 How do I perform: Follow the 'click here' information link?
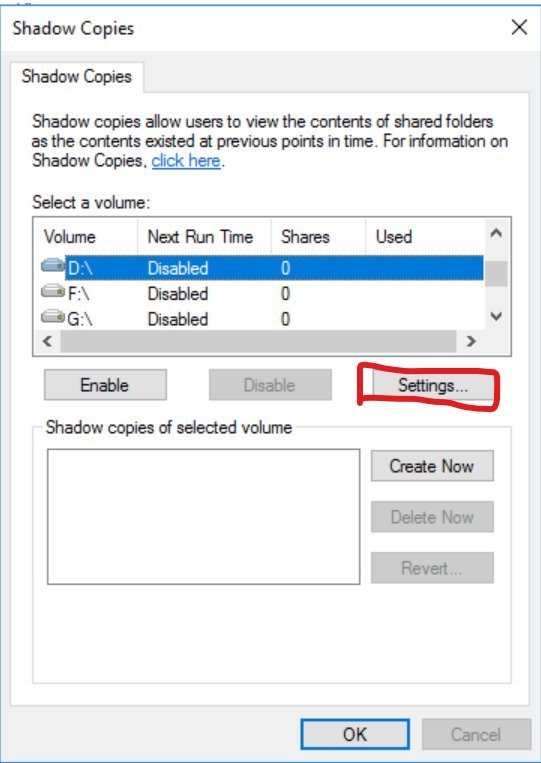pos(186,161)
